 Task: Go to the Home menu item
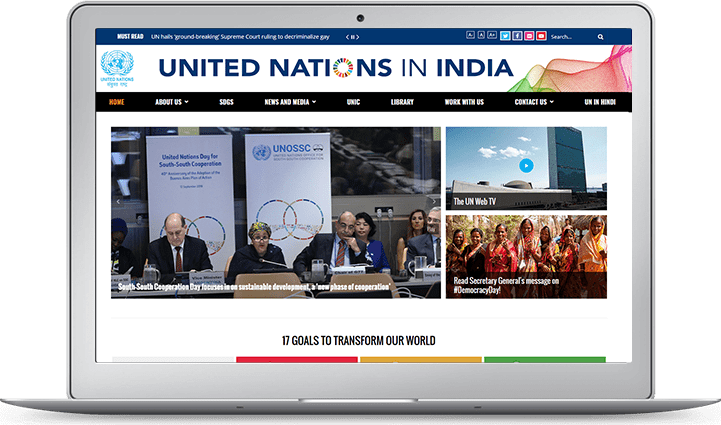pos(117,102)
